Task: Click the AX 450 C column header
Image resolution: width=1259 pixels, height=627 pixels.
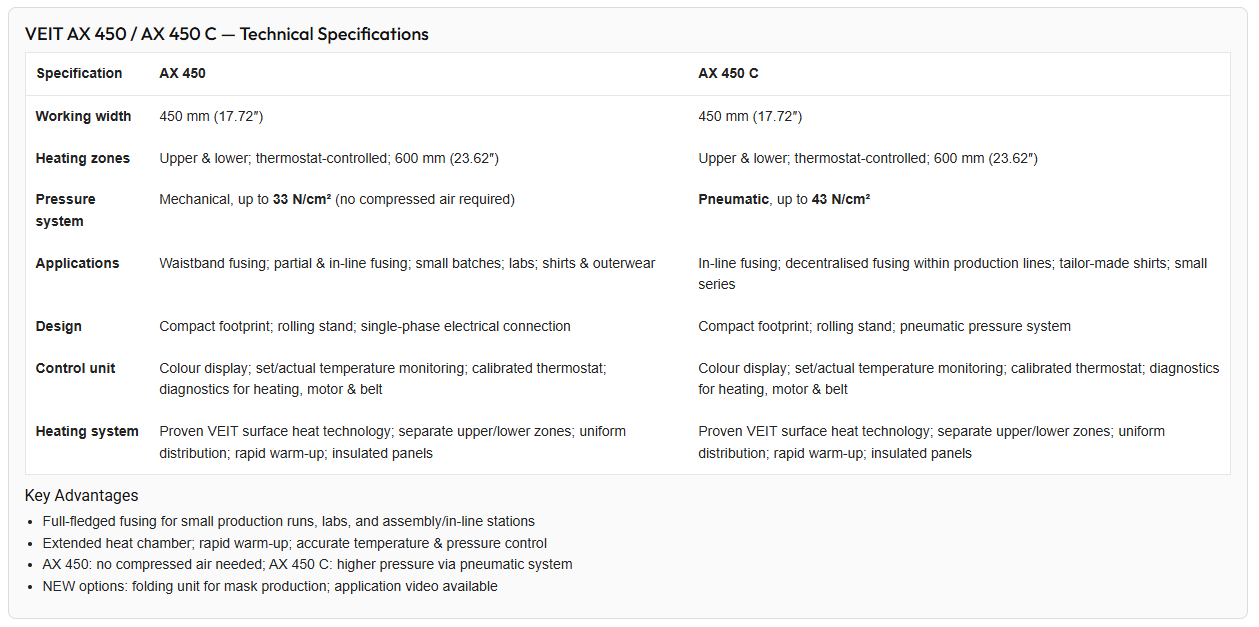Action: point(728,73)
